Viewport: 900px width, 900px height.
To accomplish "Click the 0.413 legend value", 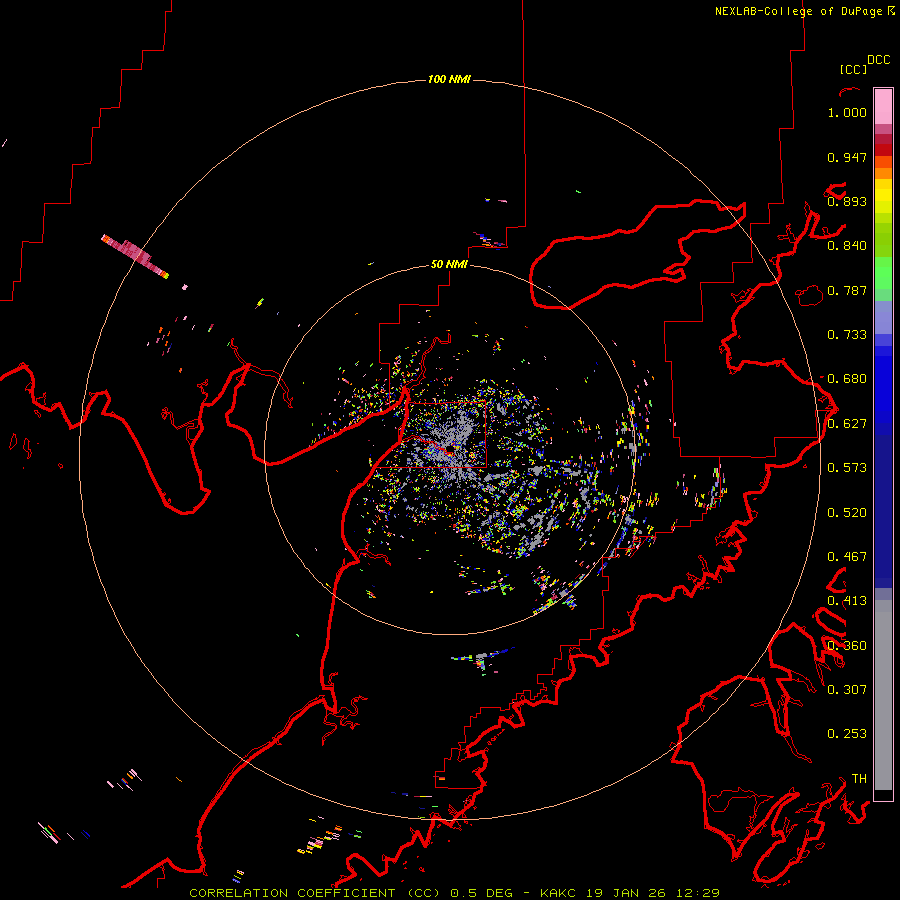I will (x=847, y=601).
